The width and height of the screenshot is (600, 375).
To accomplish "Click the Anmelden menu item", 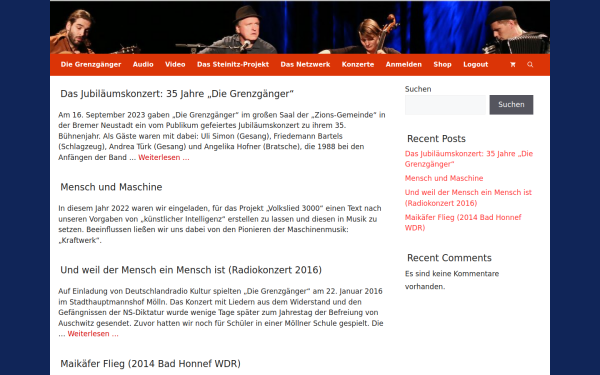I will 404,65.
